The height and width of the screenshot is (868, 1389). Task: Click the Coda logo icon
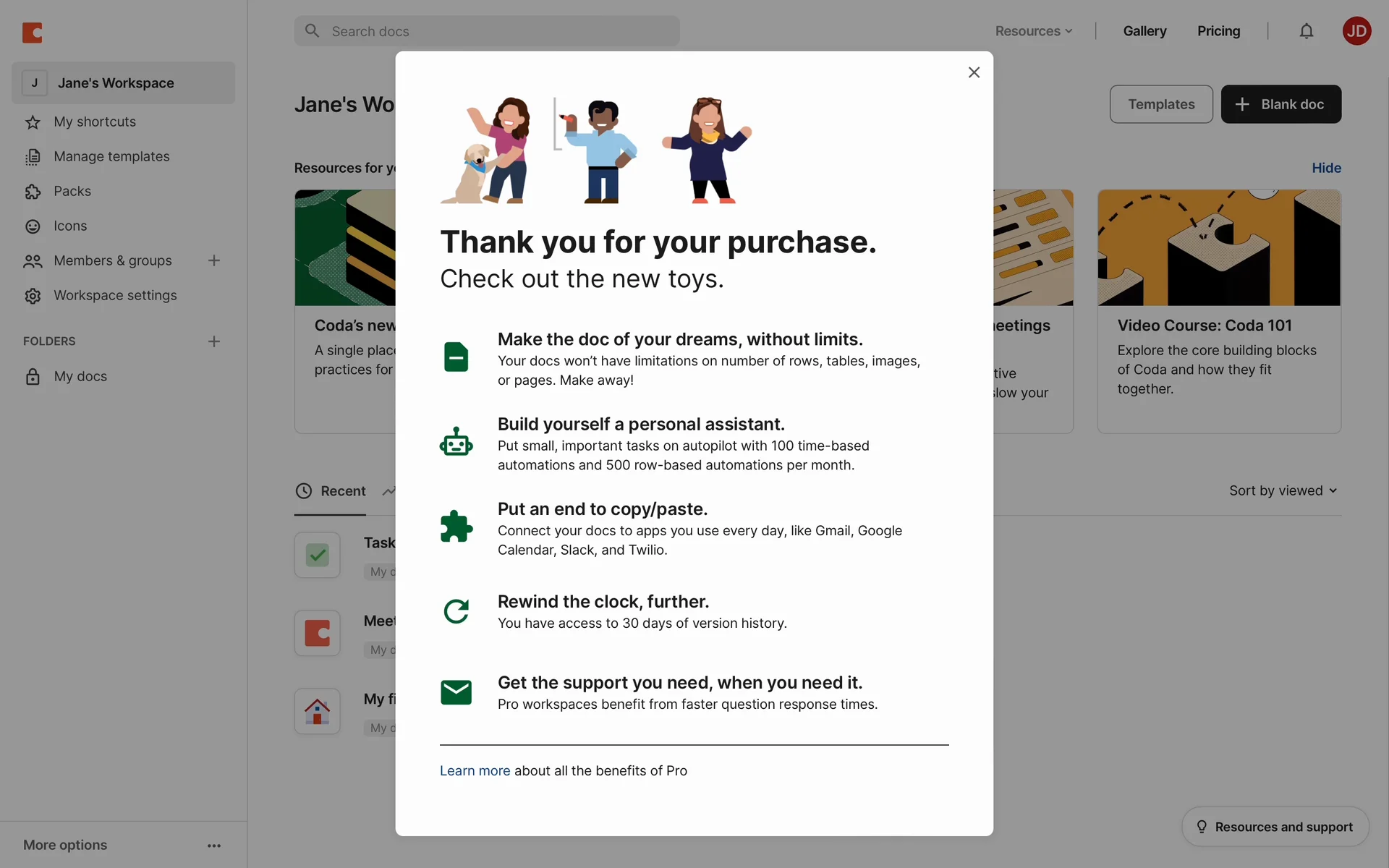(x=33, y=33)
